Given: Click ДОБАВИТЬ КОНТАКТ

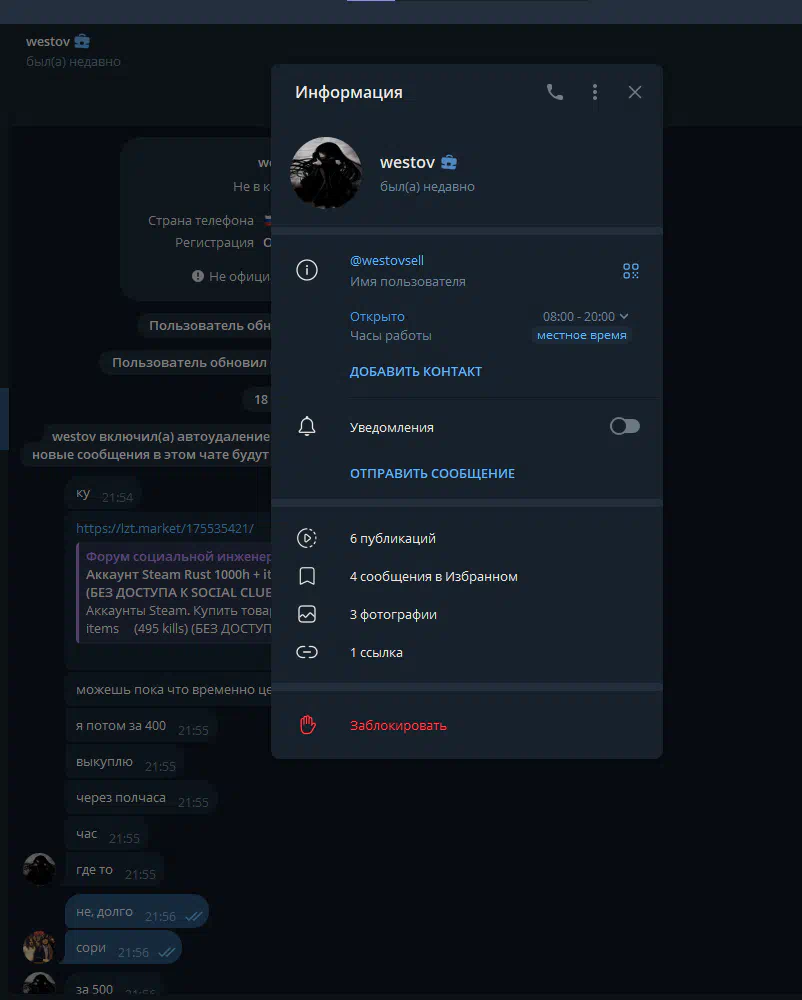Looking at the screenshot, I should [x=416, y=371].
